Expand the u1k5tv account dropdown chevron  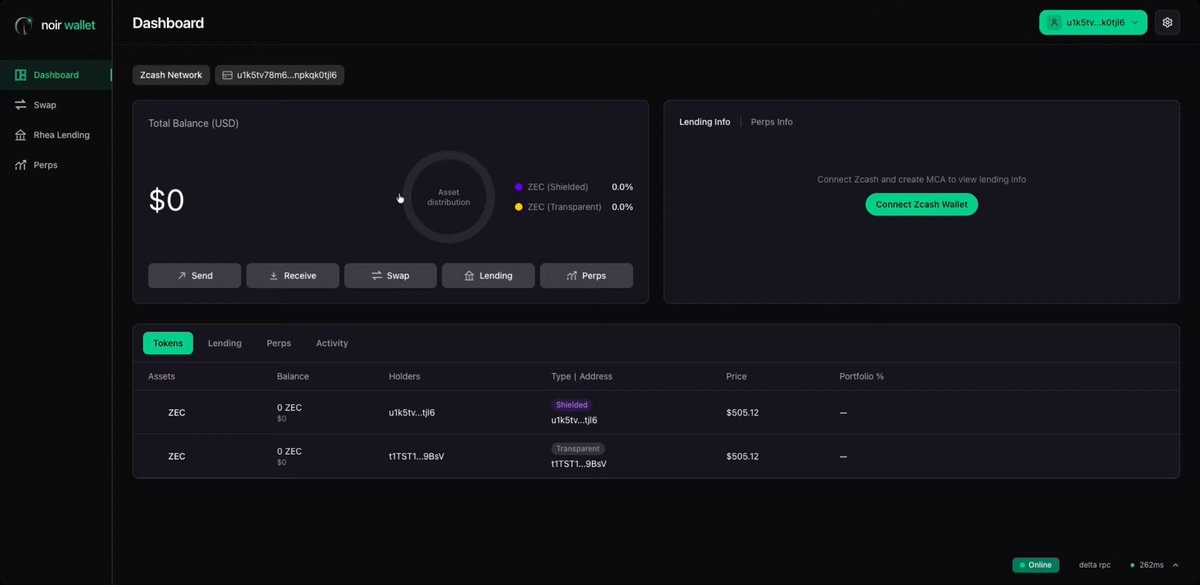[1134, 22]
